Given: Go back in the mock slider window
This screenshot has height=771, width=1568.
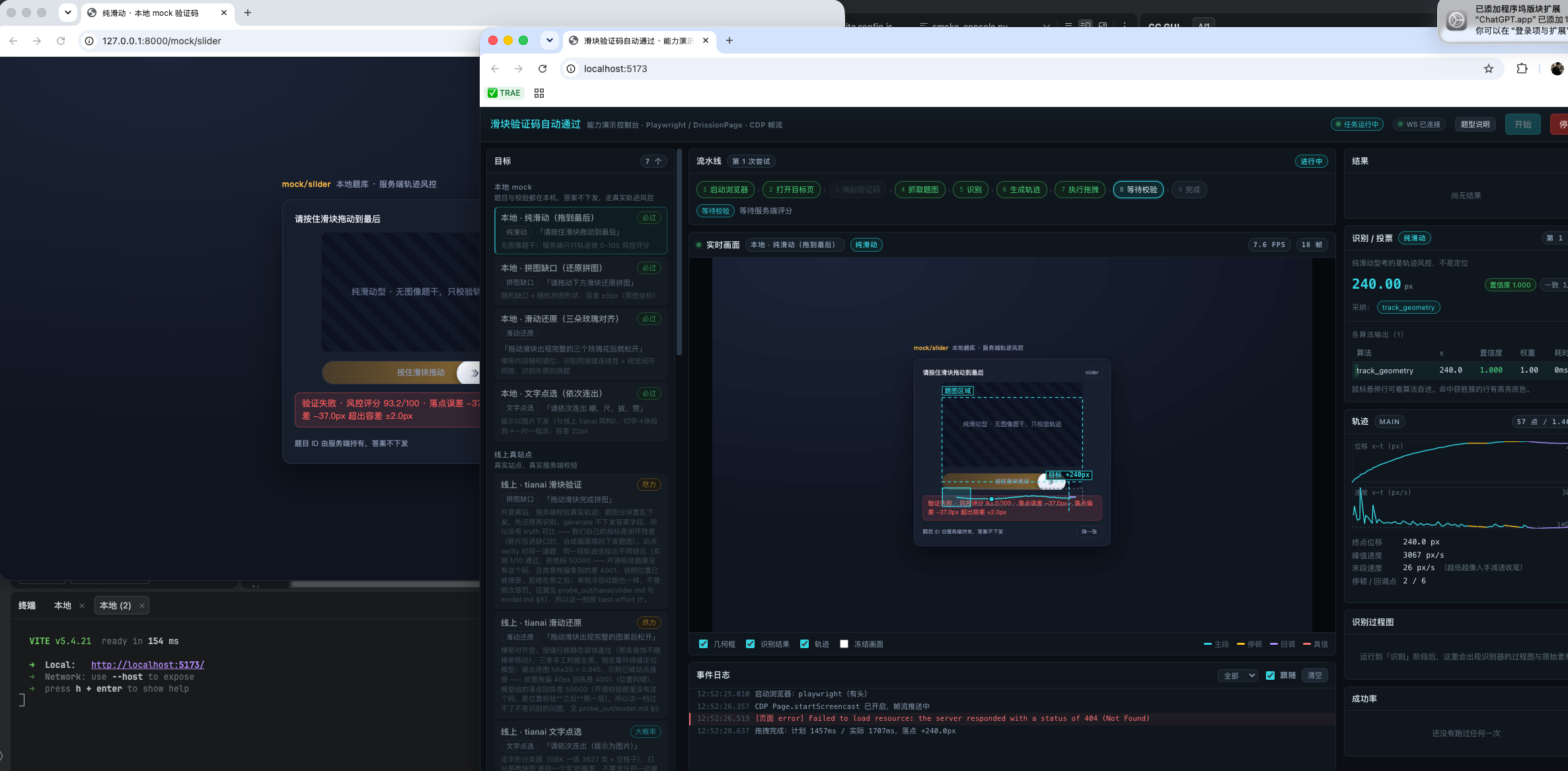Looking at the screenshot, I should pos(13,41).
